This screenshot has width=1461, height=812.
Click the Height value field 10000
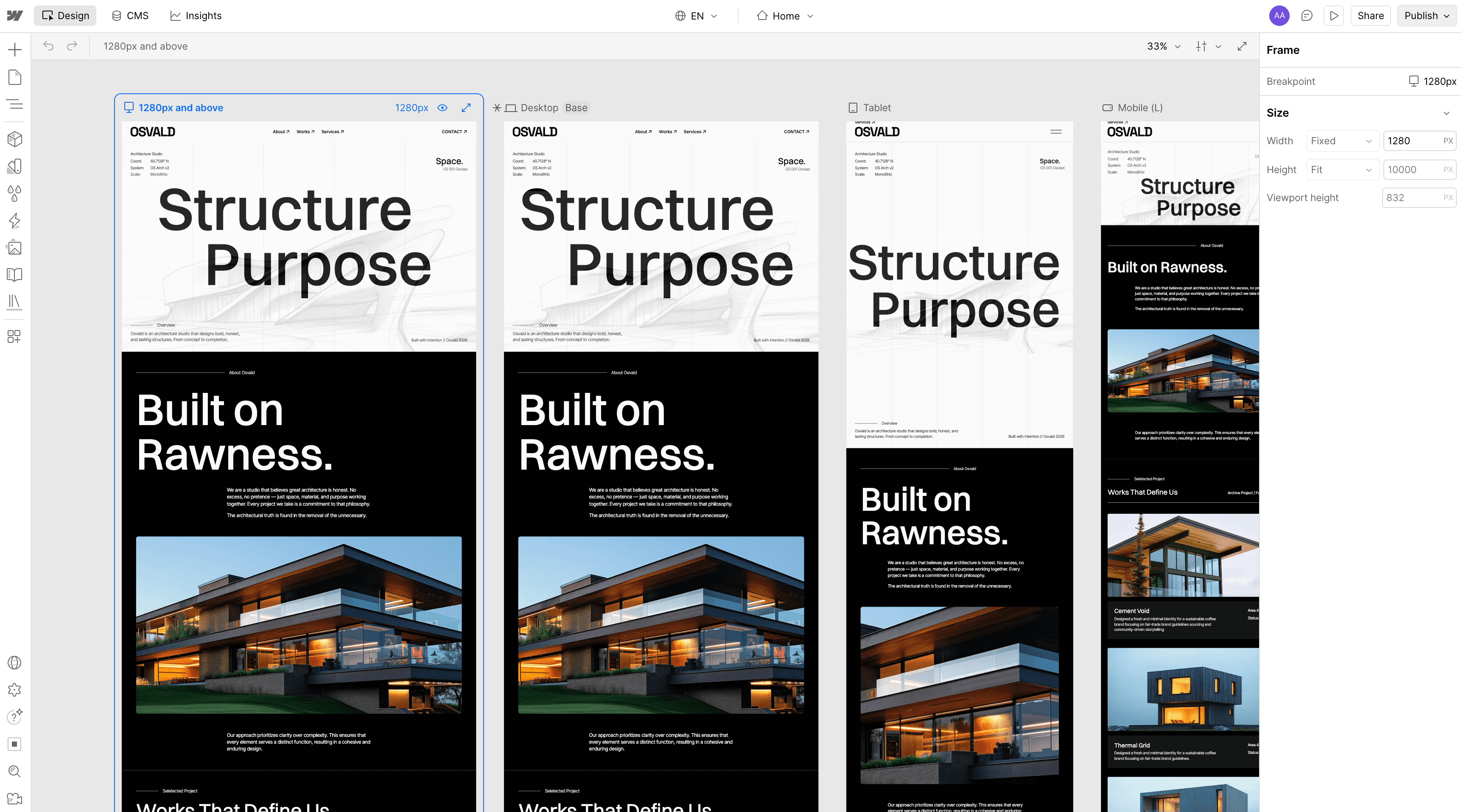click(x=1419, y=170)
